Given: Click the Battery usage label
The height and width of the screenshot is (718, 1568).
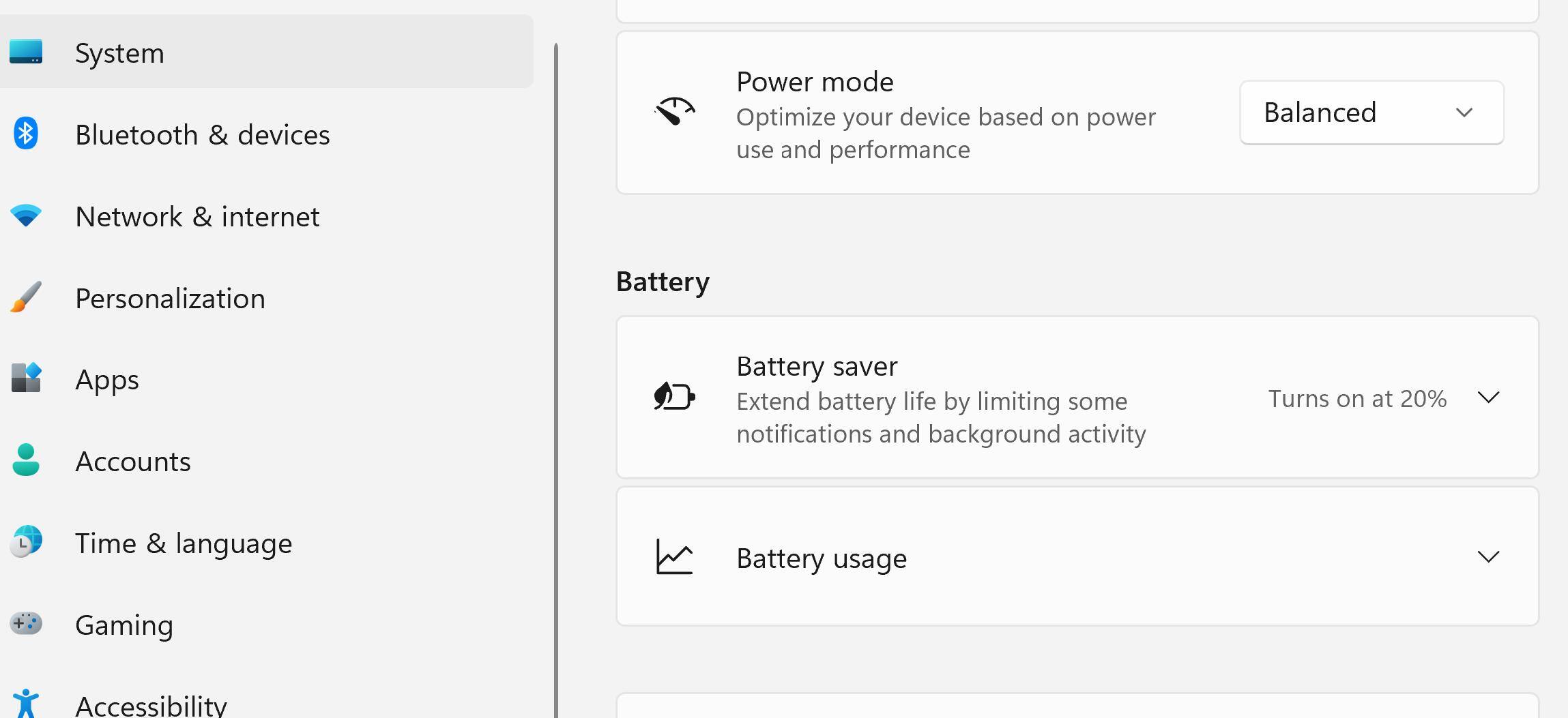Looking at the screenshot, I should (x=822, y=558).
